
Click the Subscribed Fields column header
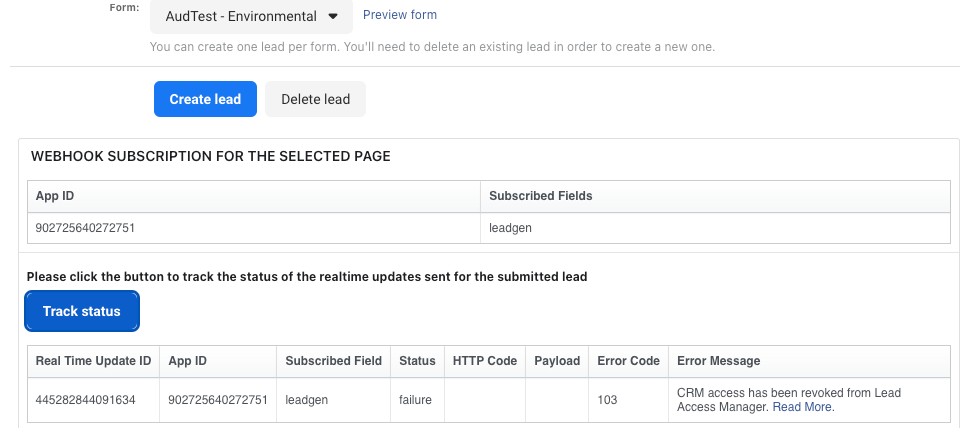(541, 196)
